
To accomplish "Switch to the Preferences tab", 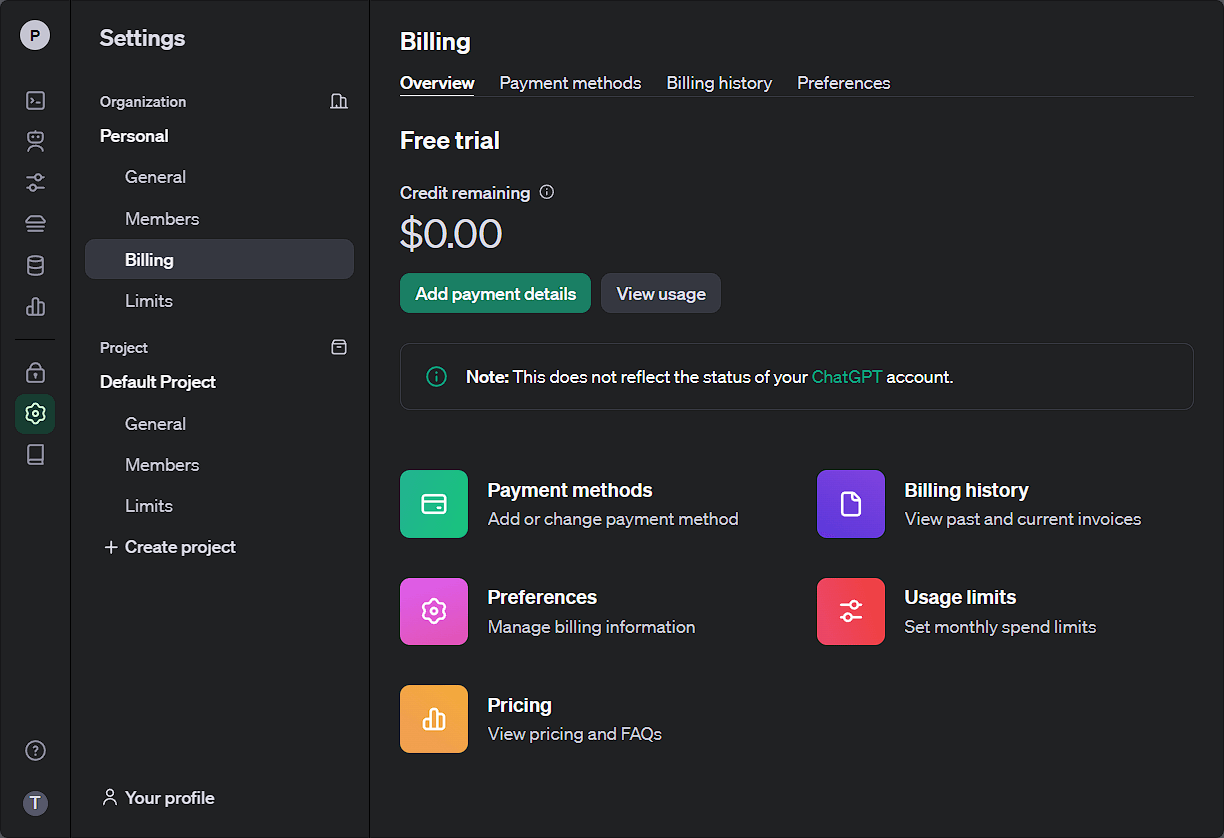I will tap(843, 83).
